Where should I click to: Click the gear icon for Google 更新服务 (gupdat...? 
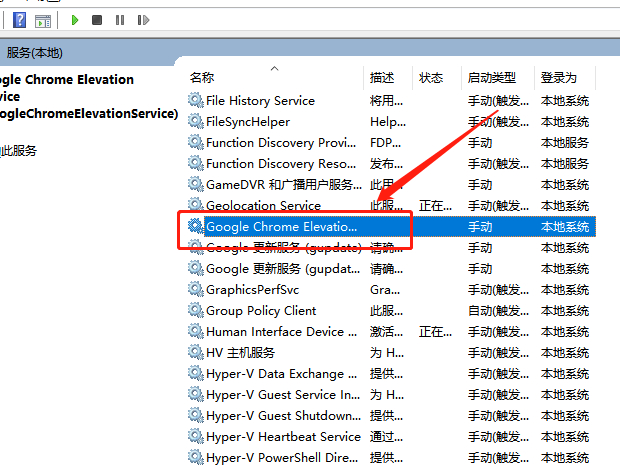(195, 268)
